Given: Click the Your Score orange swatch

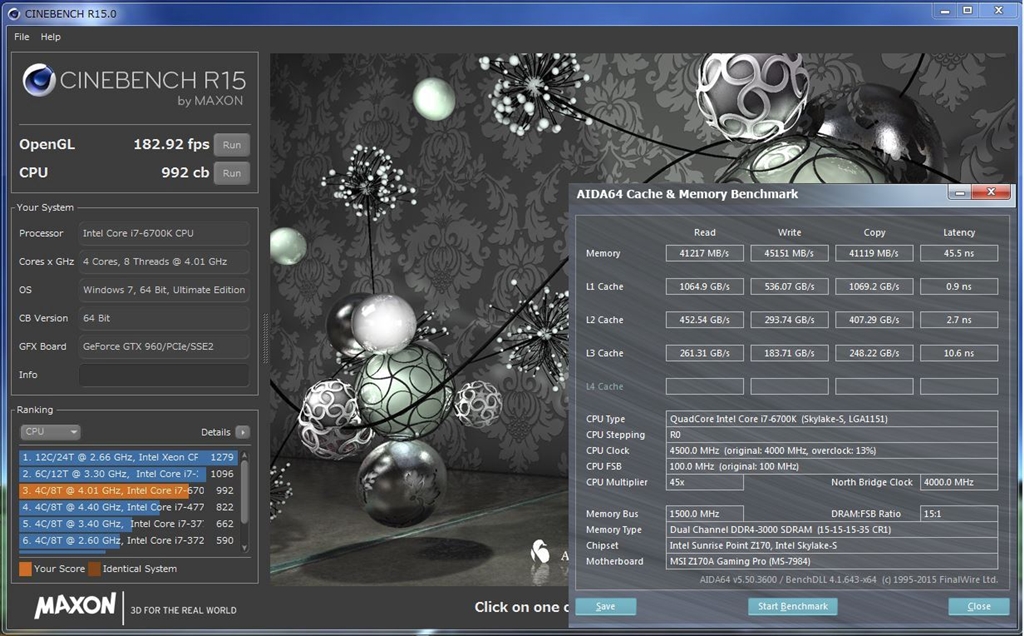Looking at the screenshot, I should (25, 569).
